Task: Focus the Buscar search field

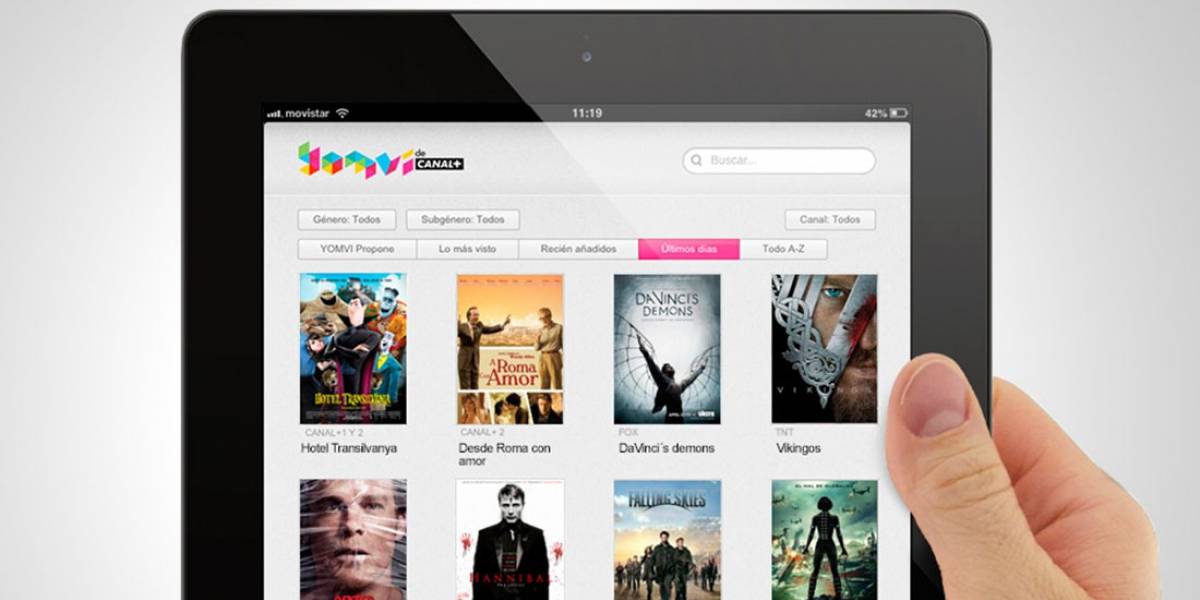Action: click(779, 160)
